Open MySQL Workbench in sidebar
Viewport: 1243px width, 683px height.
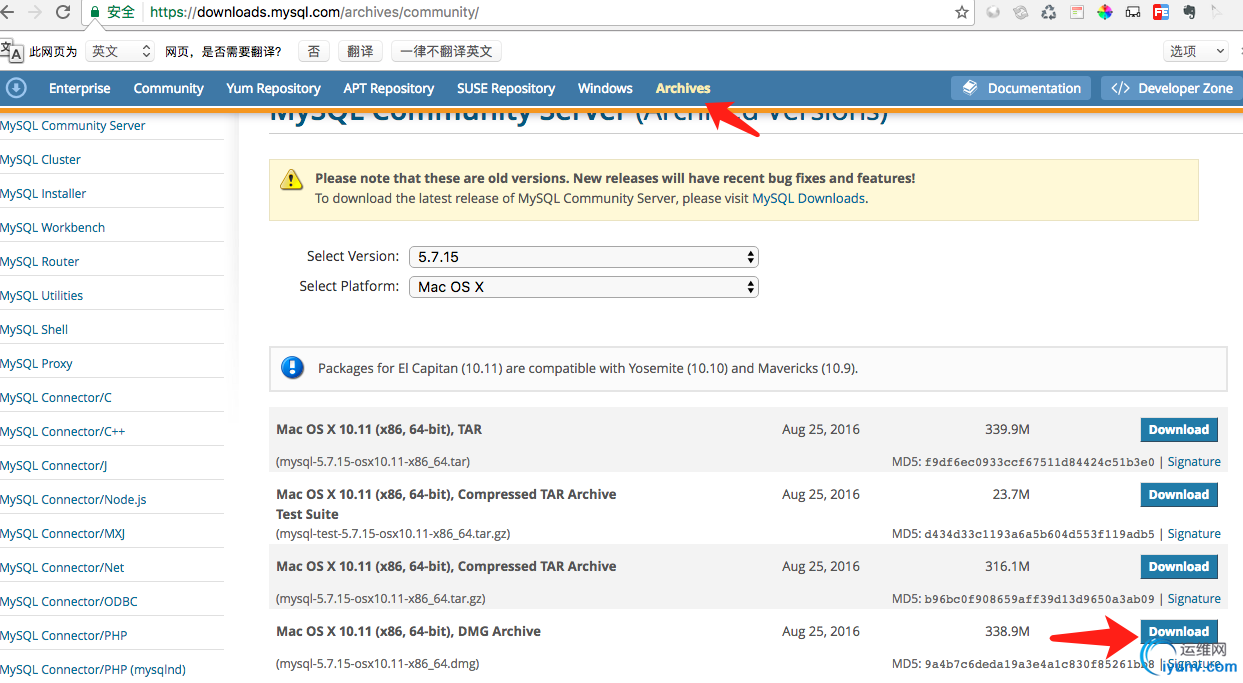[53, 228]
